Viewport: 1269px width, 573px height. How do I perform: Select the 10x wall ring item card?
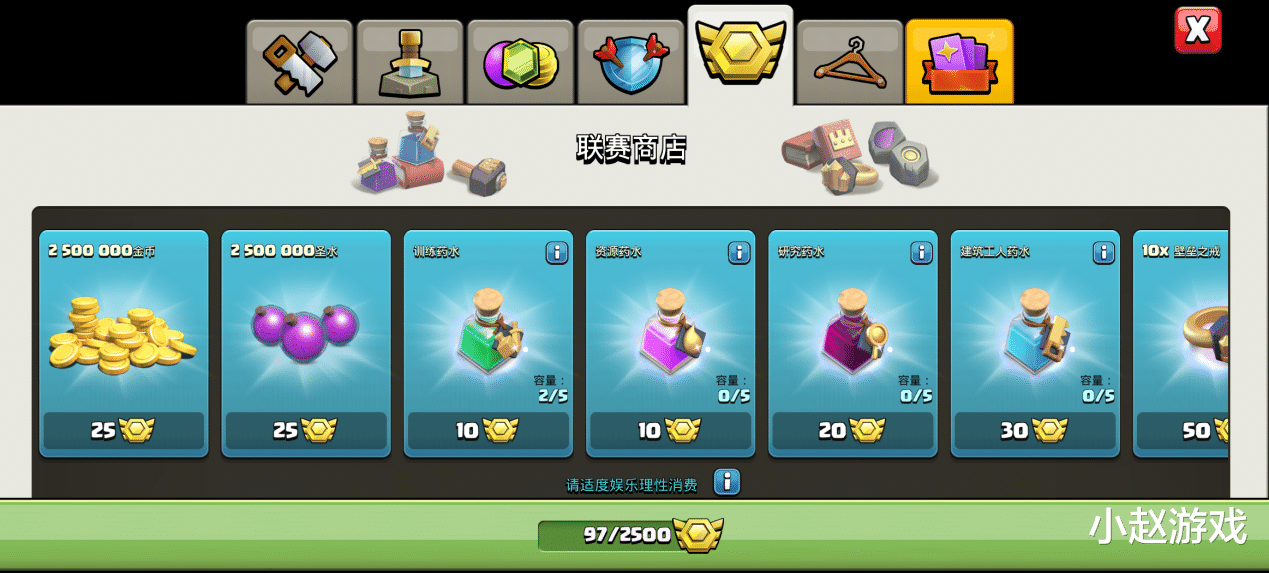[1181, 343]
